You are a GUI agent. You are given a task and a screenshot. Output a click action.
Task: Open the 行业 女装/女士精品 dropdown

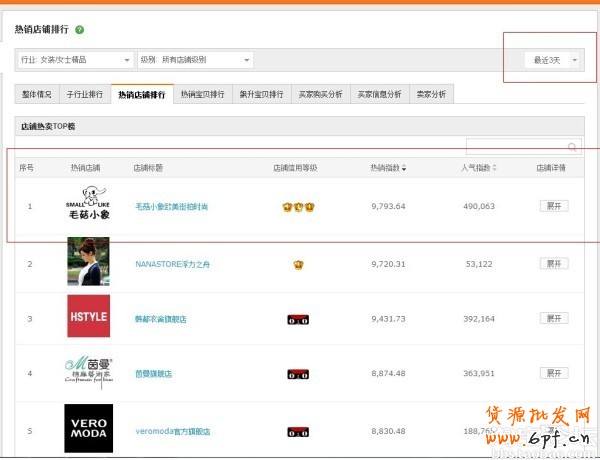click(76, 60)
